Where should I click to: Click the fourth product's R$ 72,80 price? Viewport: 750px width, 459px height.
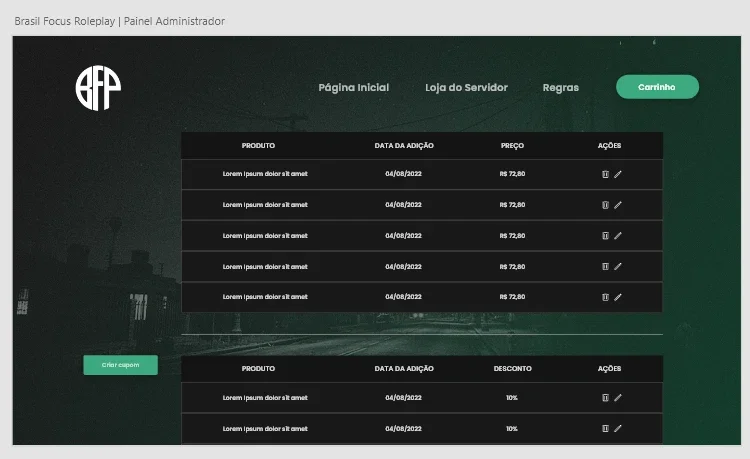(512, 266)
